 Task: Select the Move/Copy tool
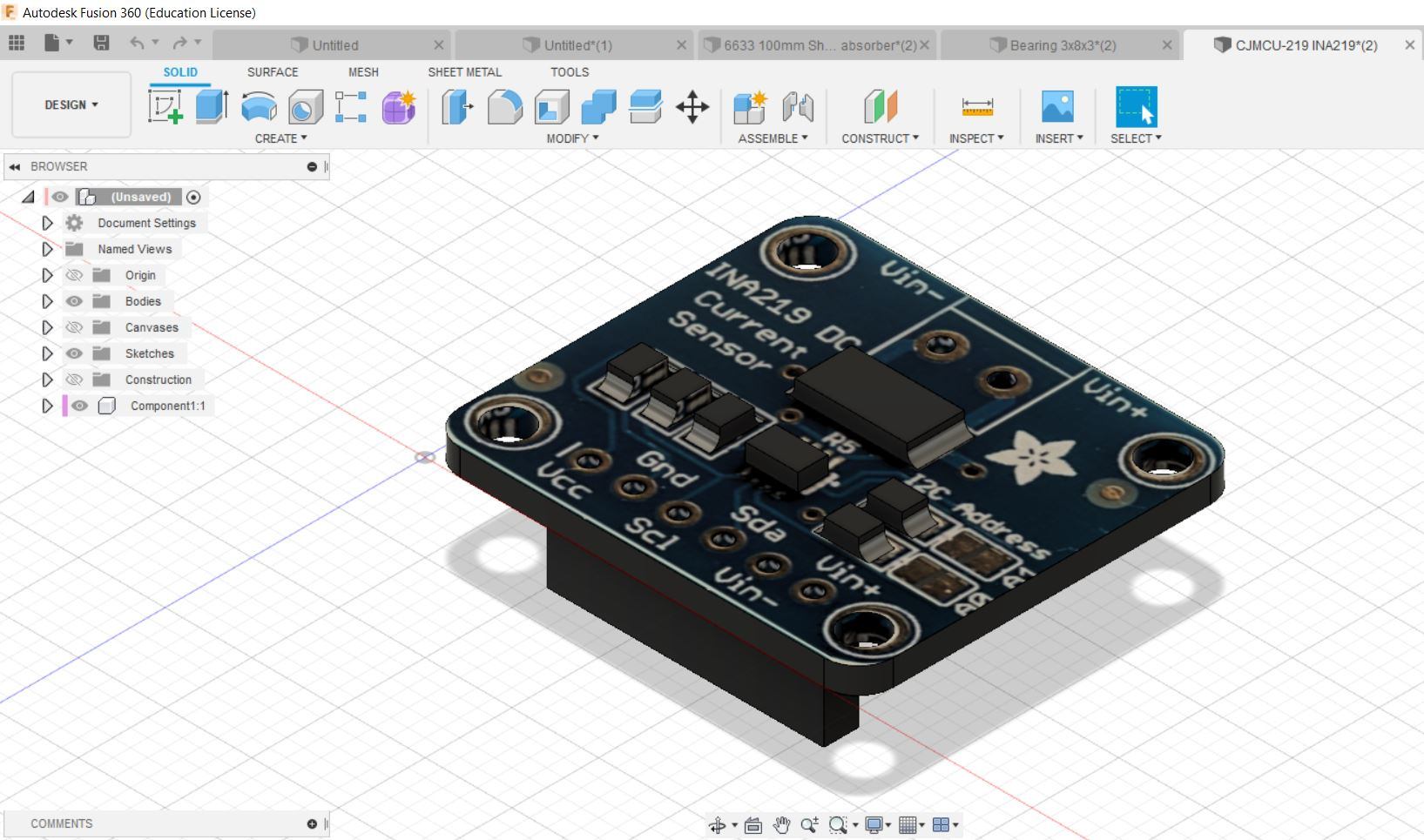(x=692, y=108)
